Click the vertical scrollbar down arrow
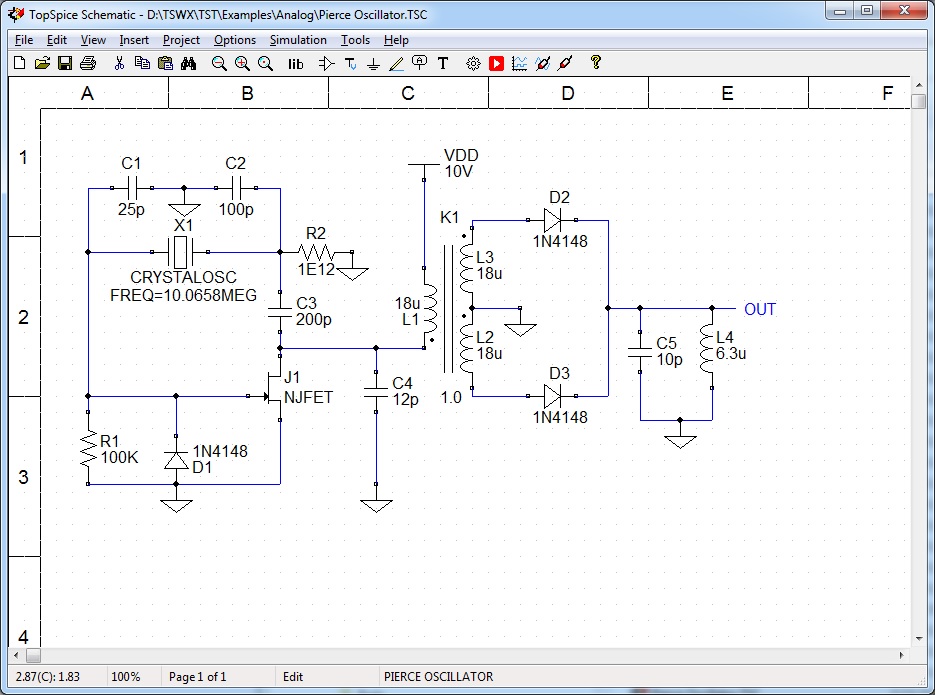This screenshot has height=695, width=935. coord(919,637)
